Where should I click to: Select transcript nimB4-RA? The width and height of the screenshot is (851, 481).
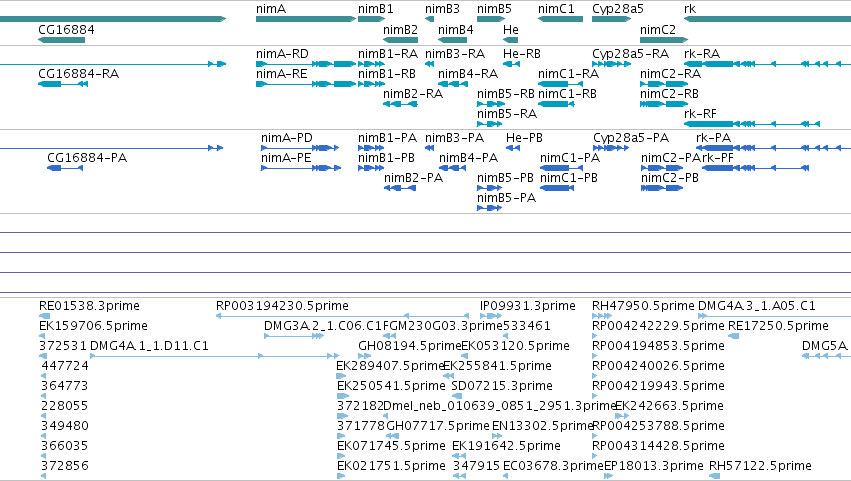pyautogui.click(x=453, y=84)
